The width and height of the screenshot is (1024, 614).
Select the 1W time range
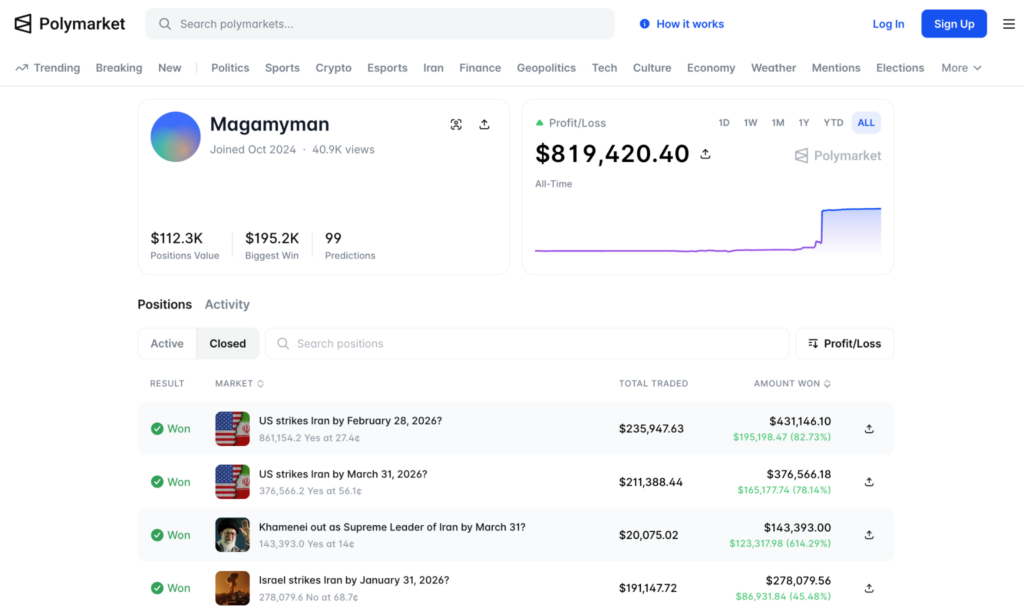click(750, 123)
